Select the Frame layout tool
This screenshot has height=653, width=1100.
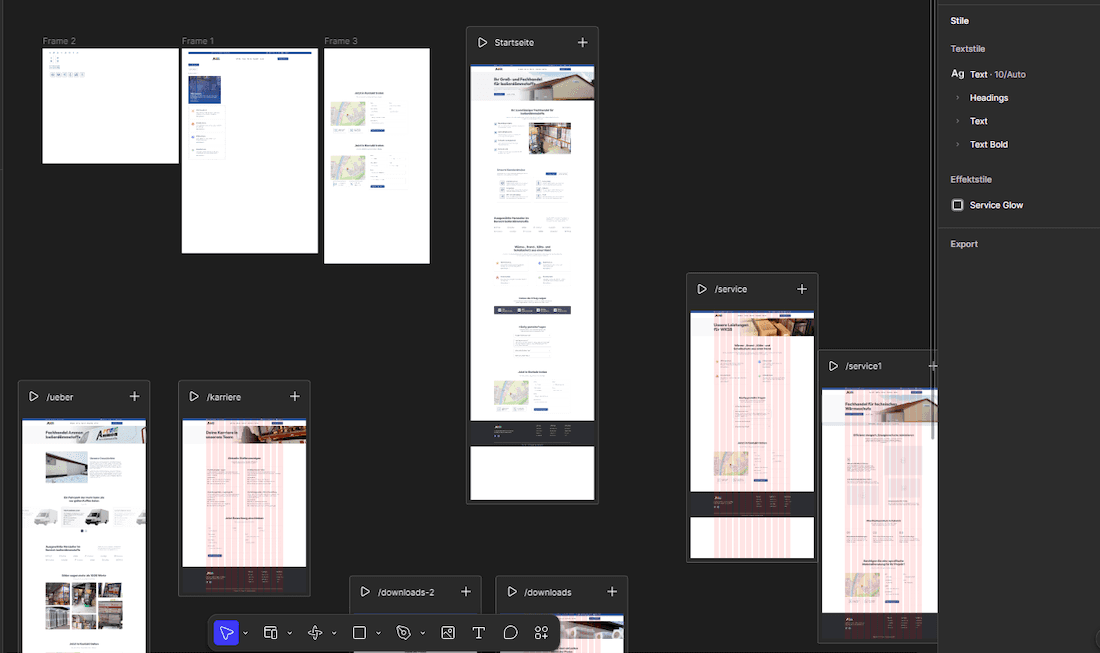click(x=270, y=632)
